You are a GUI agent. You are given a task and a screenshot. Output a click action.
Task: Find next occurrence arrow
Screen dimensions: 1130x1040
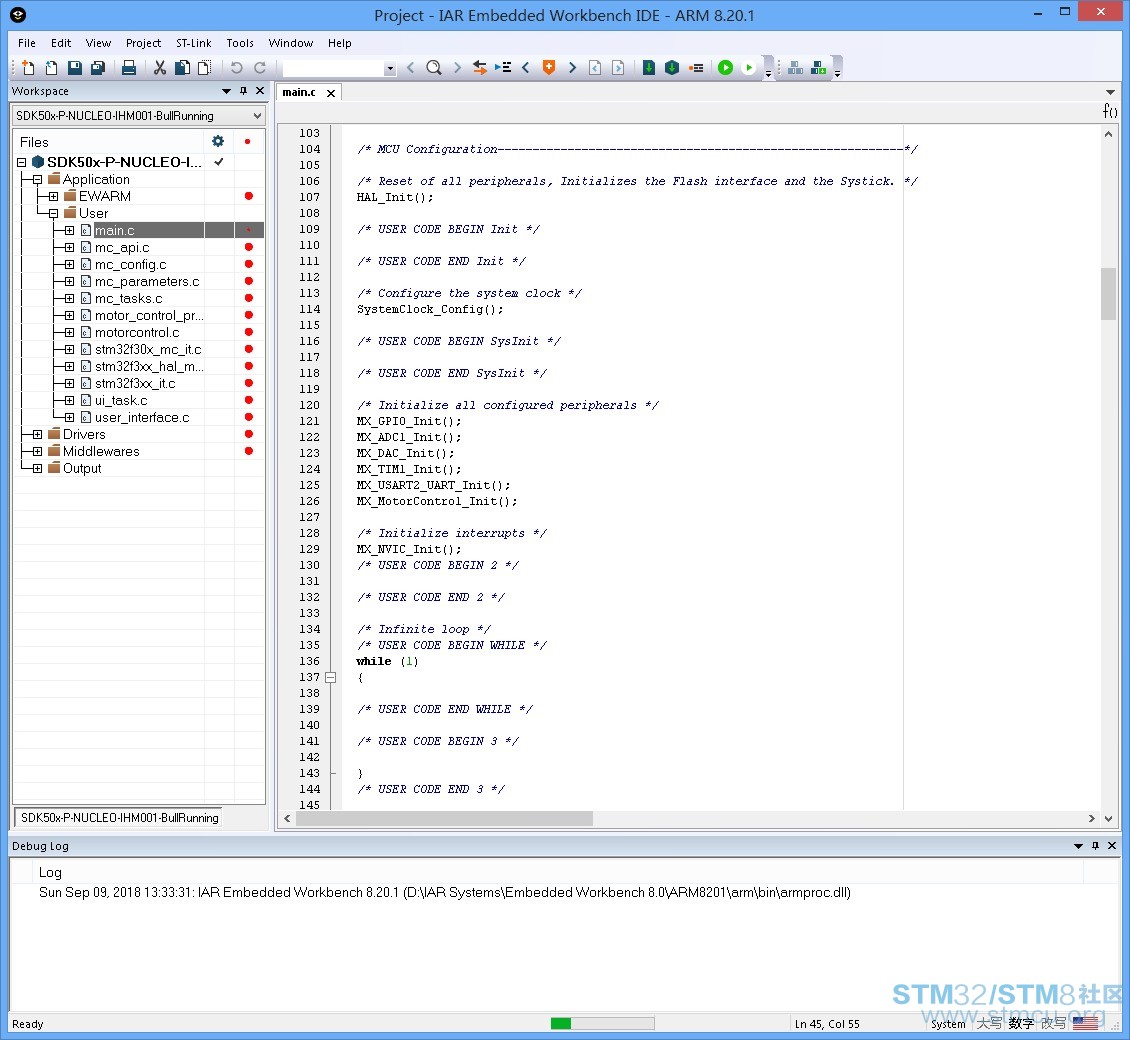(x=457, y=68)
